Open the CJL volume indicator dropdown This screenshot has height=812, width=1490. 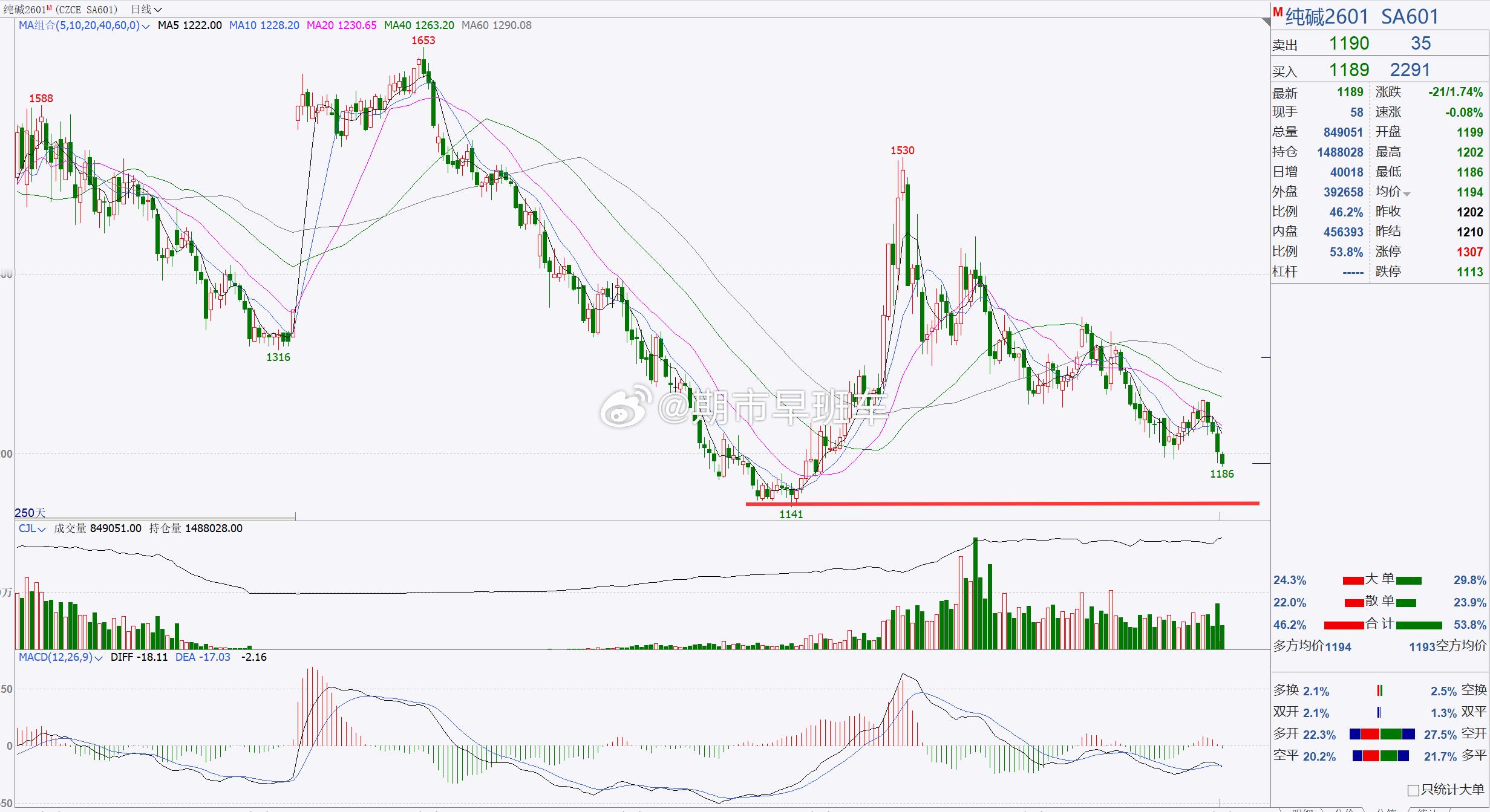(41, 529)
